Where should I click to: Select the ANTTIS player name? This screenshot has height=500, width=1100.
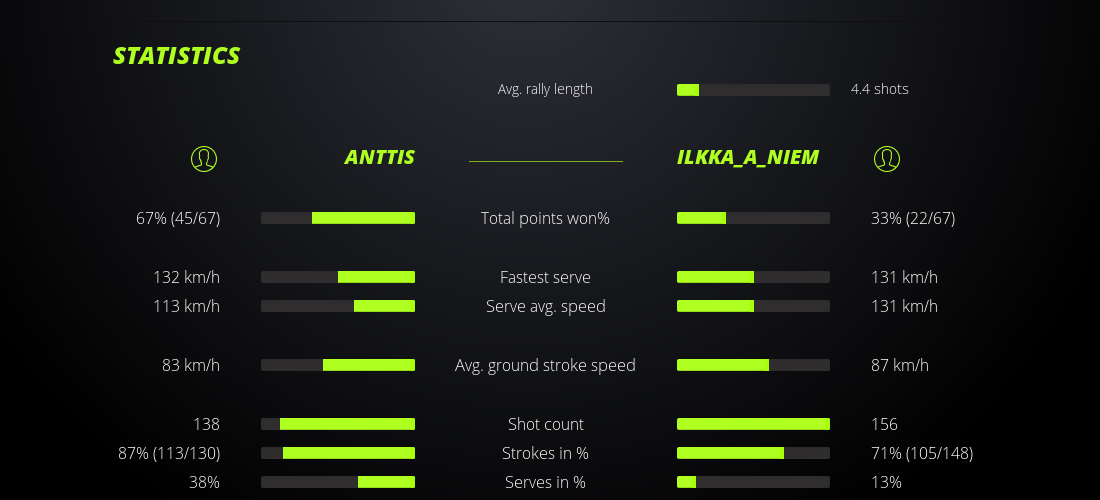click(x=379, y=157)
